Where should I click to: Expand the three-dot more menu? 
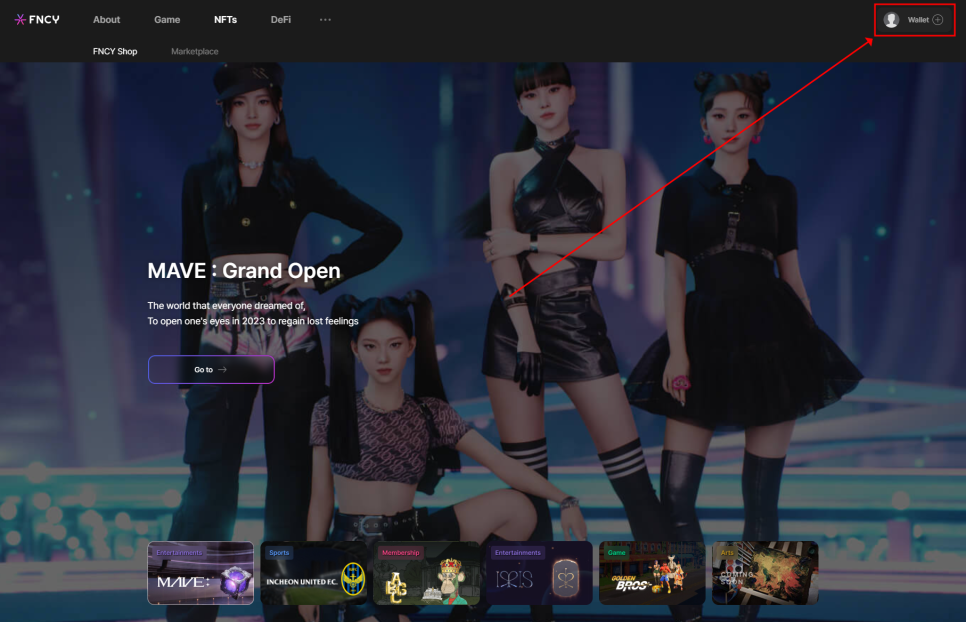pos(325,20)
